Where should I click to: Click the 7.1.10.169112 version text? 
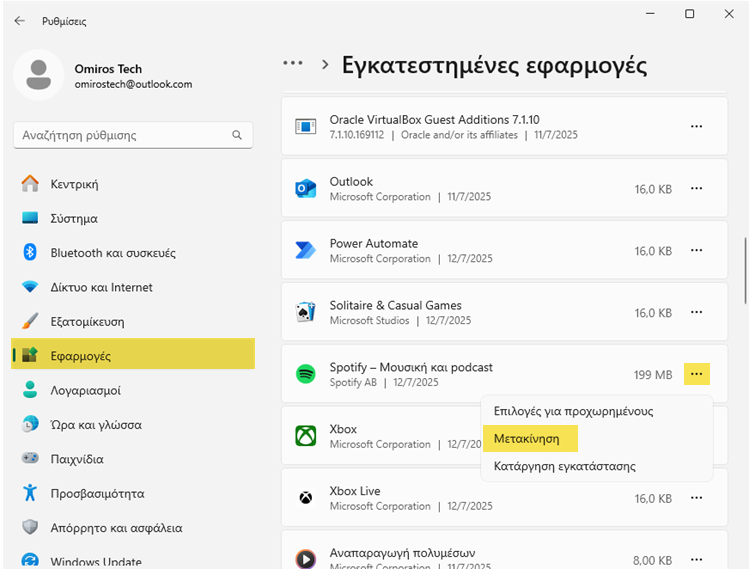(357, 135)
